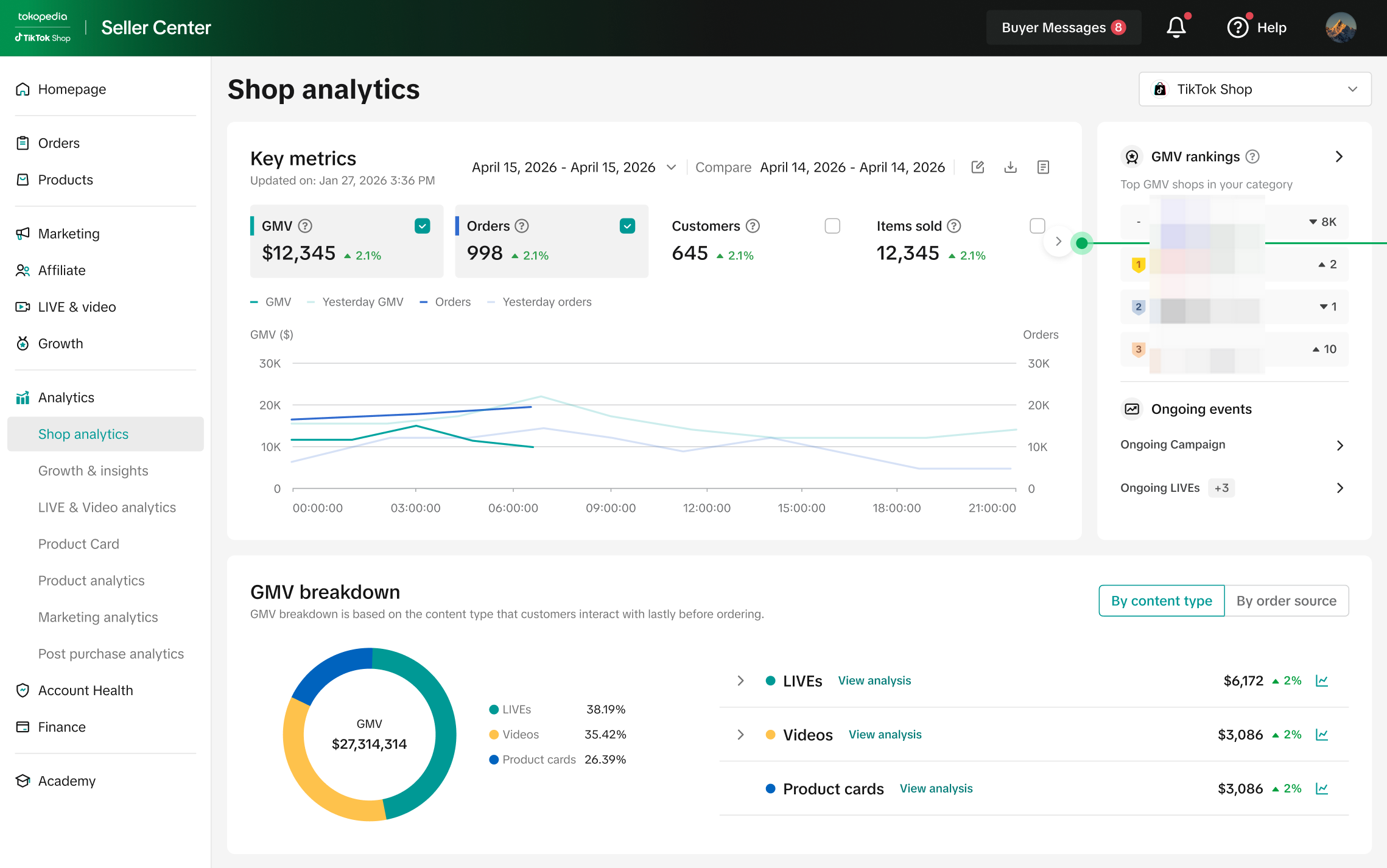Open the LIVEs trend chart icon
The height and width of the screenshot is (868, 1387).
coord(1322,681)
